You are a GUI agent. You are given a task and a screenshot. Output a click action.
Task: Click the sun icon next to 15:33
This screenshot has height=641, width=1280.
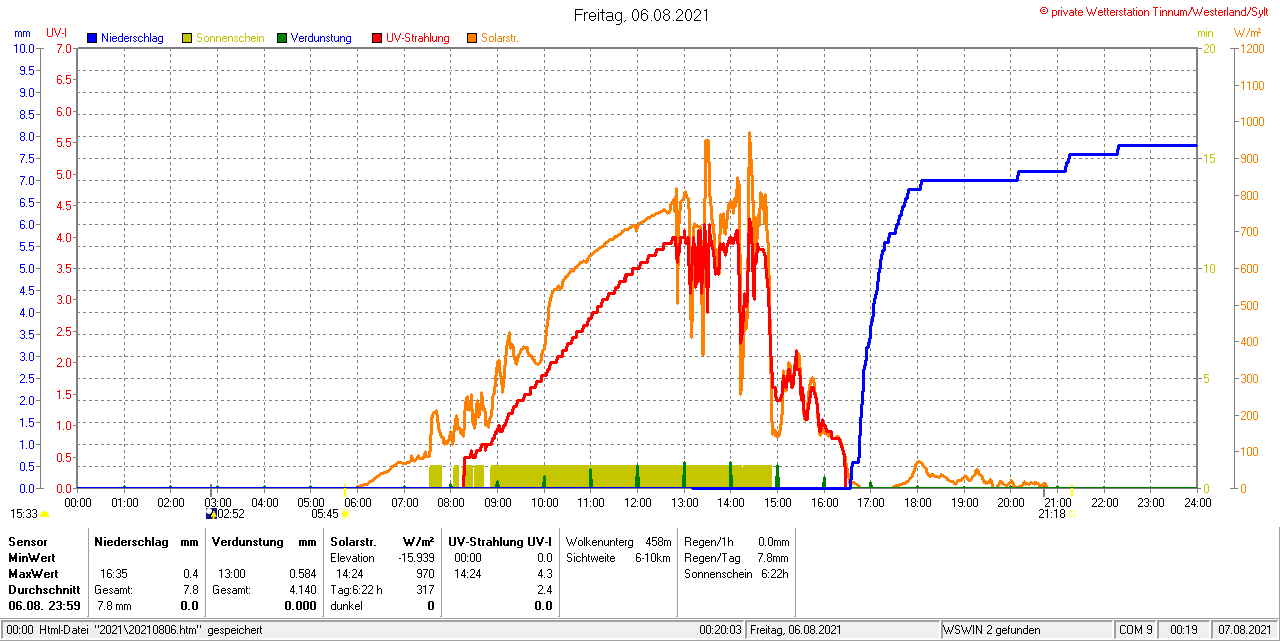coord(44,514)
